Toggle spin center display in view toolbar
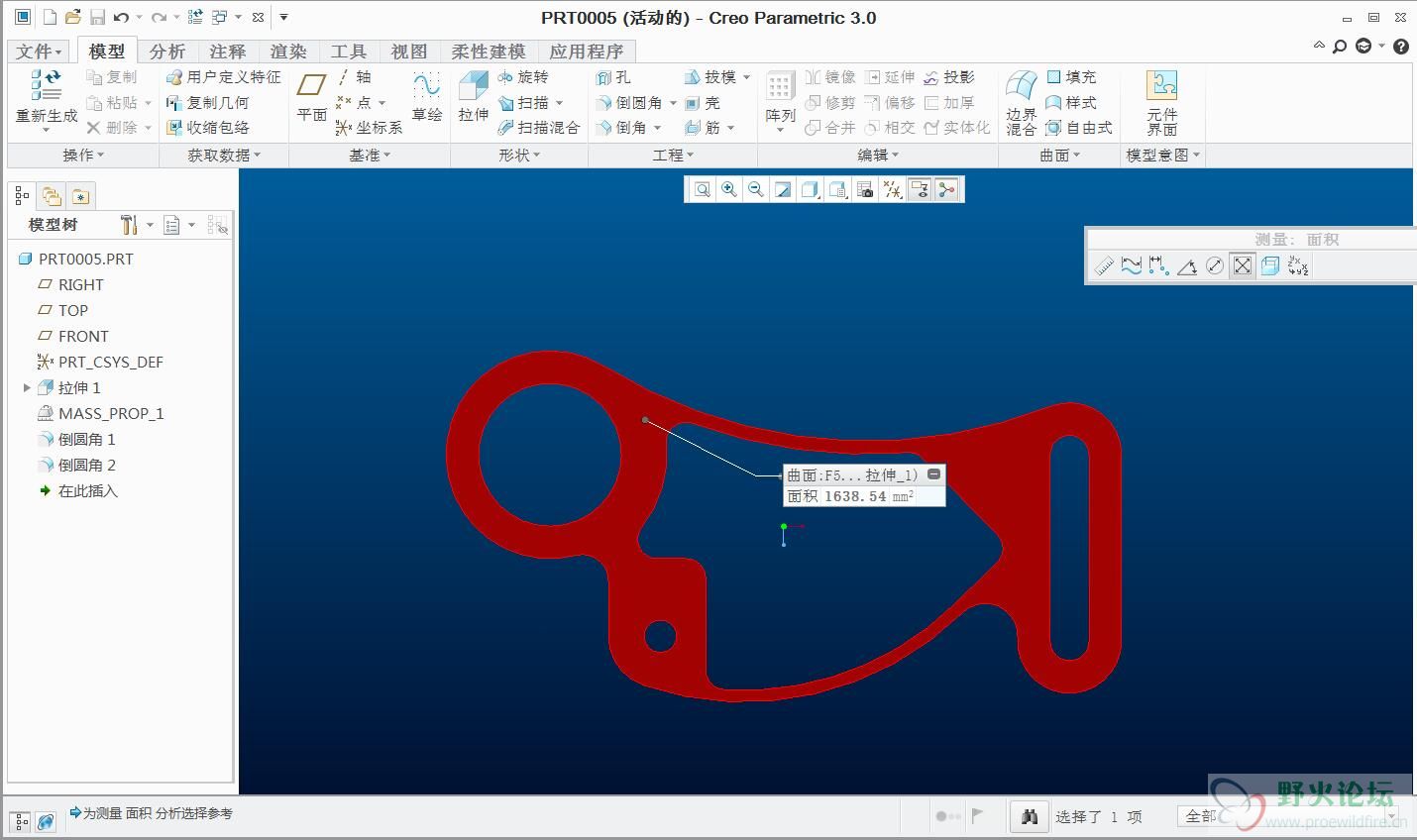The height and width of the screenshot is (840, 1417). point(946,190)
